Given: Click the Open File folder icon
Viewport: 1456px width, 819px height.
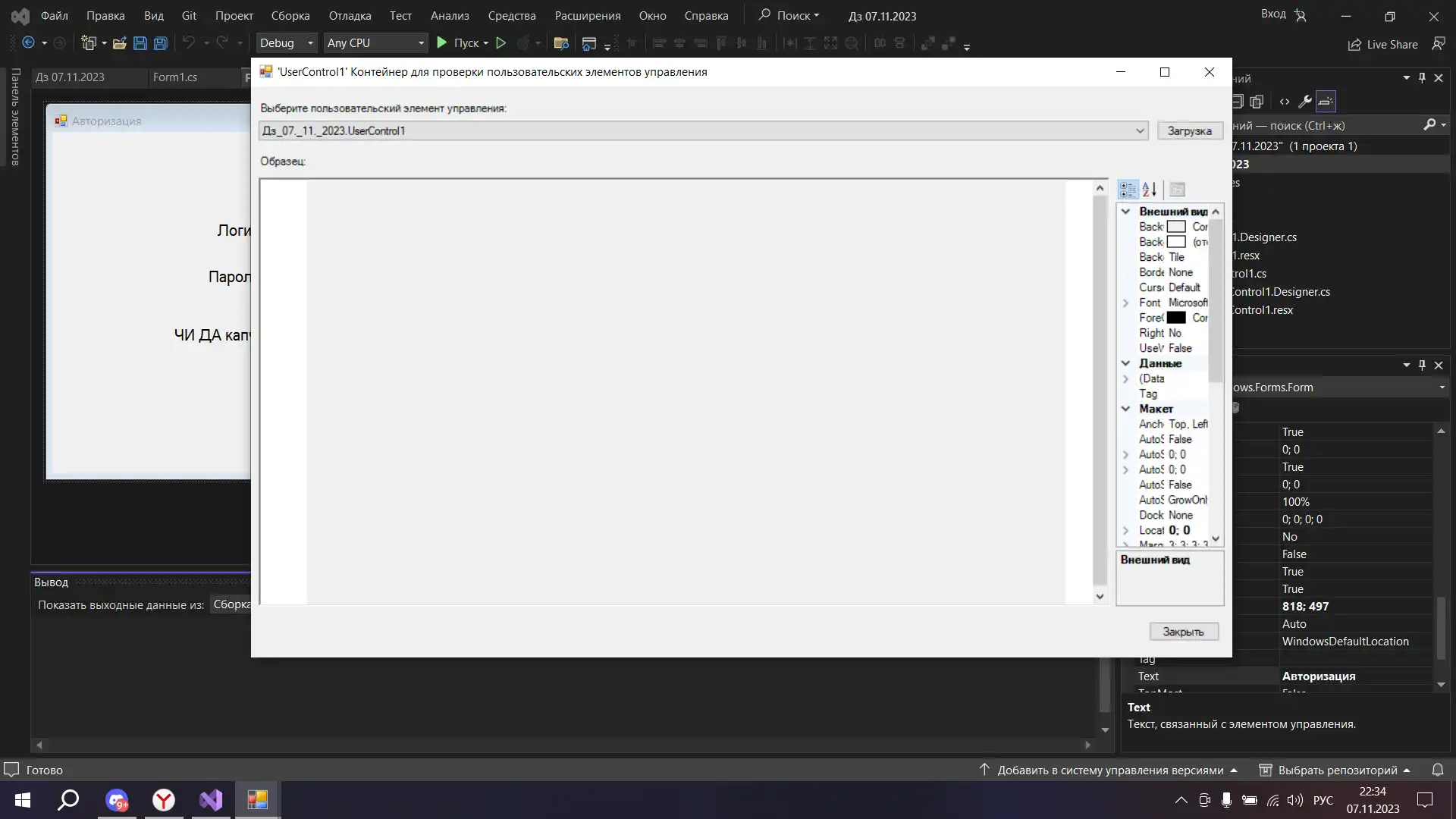Looking at the screenshot, I should [119, 43].
